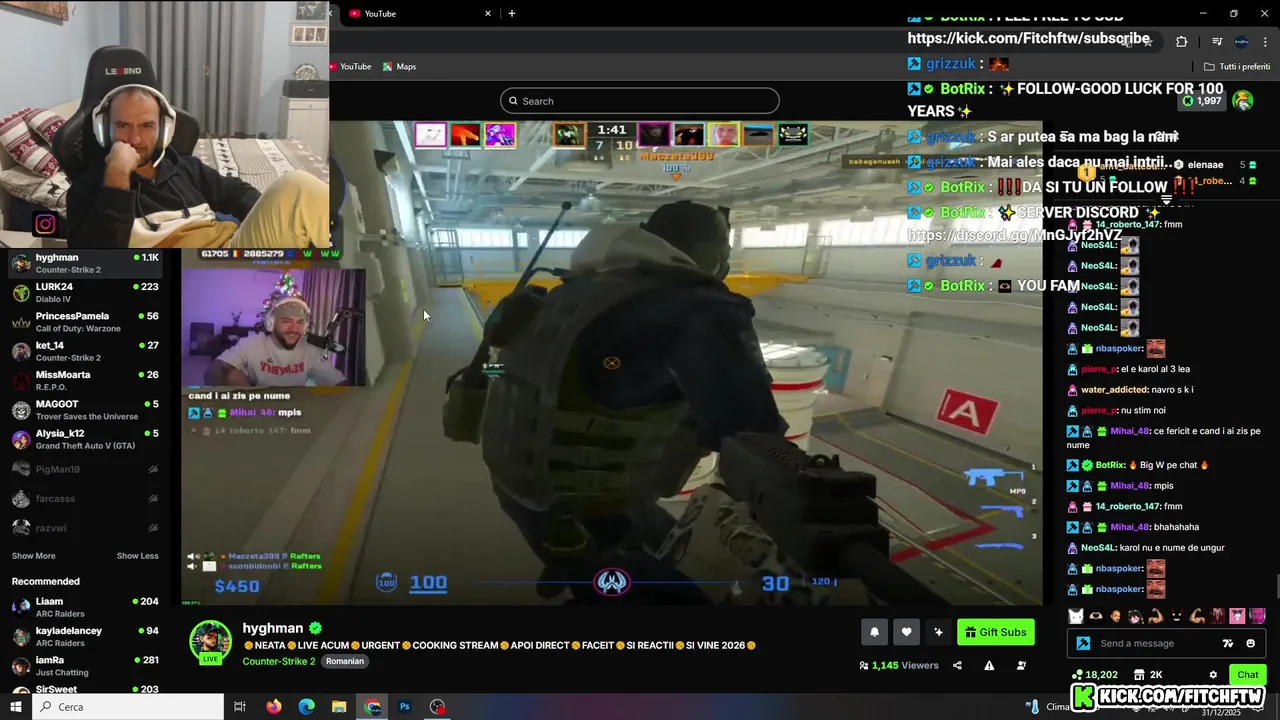
Task: Open the YouTube bookmark
Action: 350,67
